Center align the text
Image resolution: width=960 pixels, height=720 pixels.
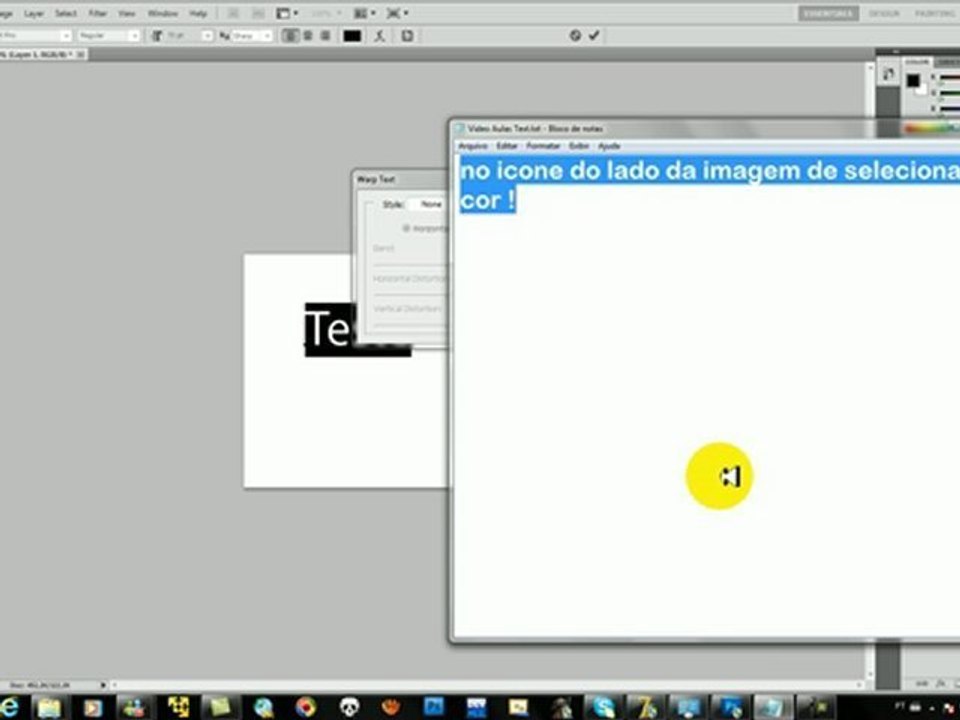(308, 36)
